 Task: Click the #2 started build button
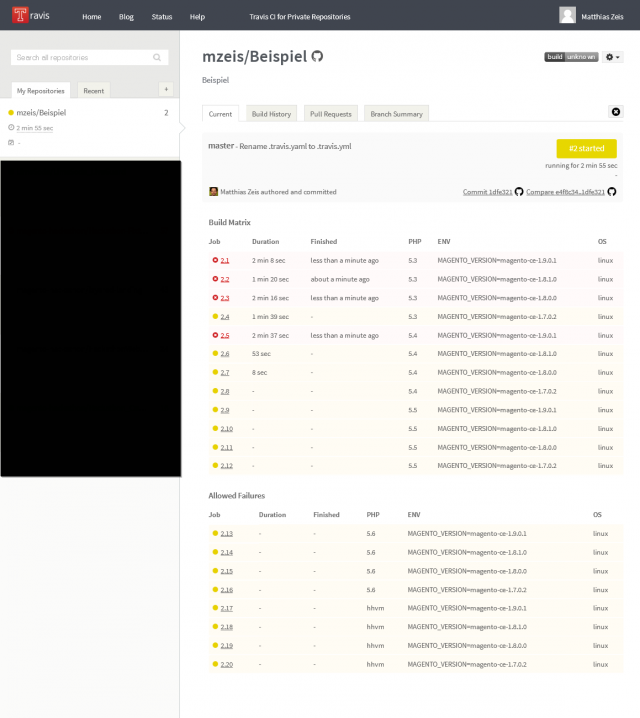click(586, 148)
